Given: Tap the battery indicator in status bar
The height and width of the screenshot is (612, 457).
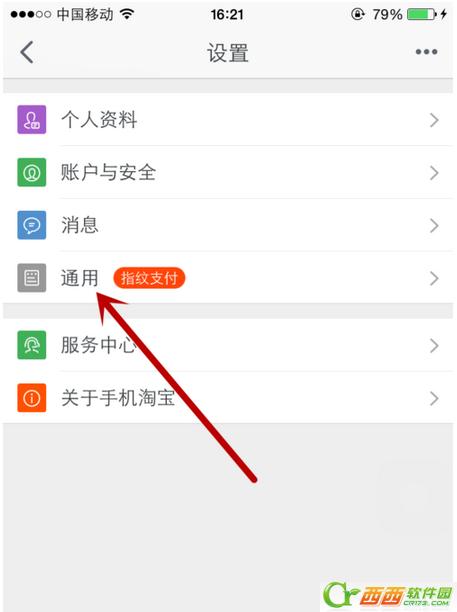Looking at the screenshot, I should point(422,14).
